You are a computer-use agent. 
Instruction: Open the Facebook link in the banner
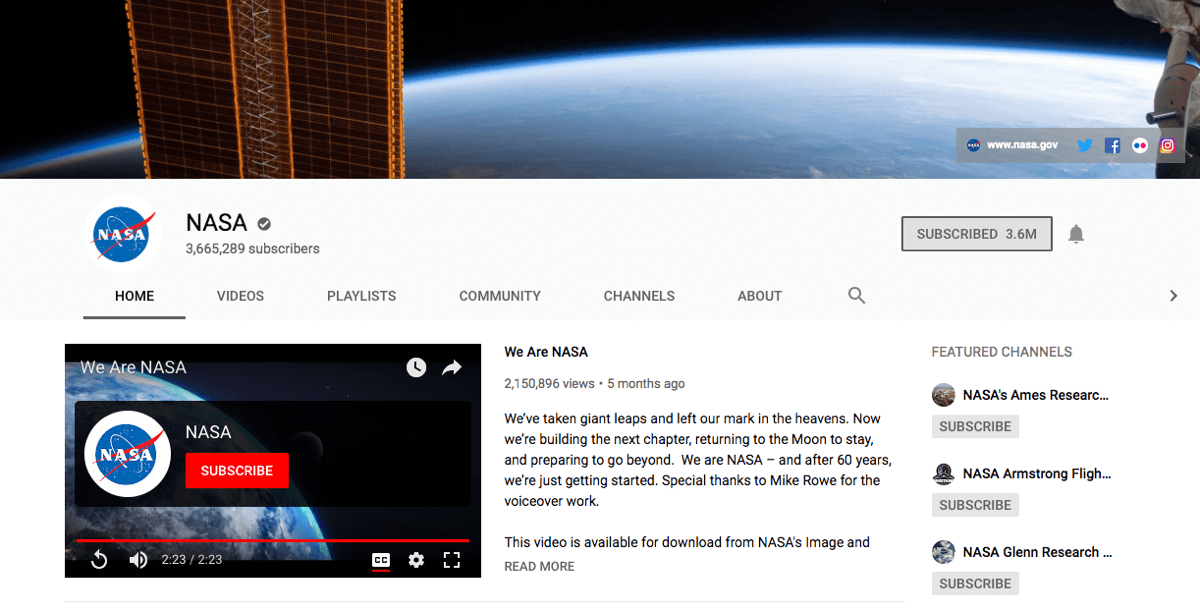coord(1112,145)
